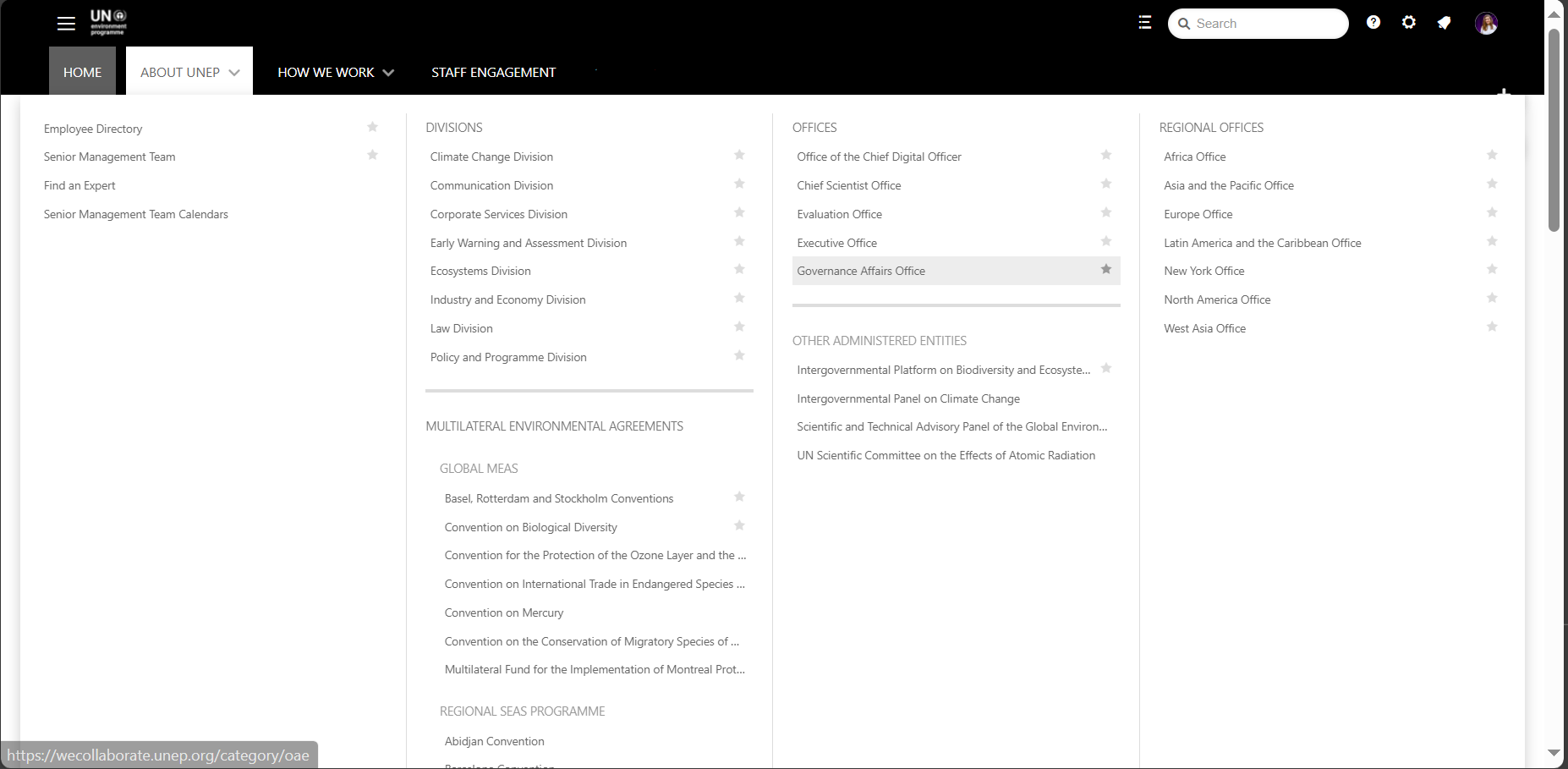1568x769 pixels.
Task: Favorite Employee Directory with its star
Action: click(x=372, y=127)
